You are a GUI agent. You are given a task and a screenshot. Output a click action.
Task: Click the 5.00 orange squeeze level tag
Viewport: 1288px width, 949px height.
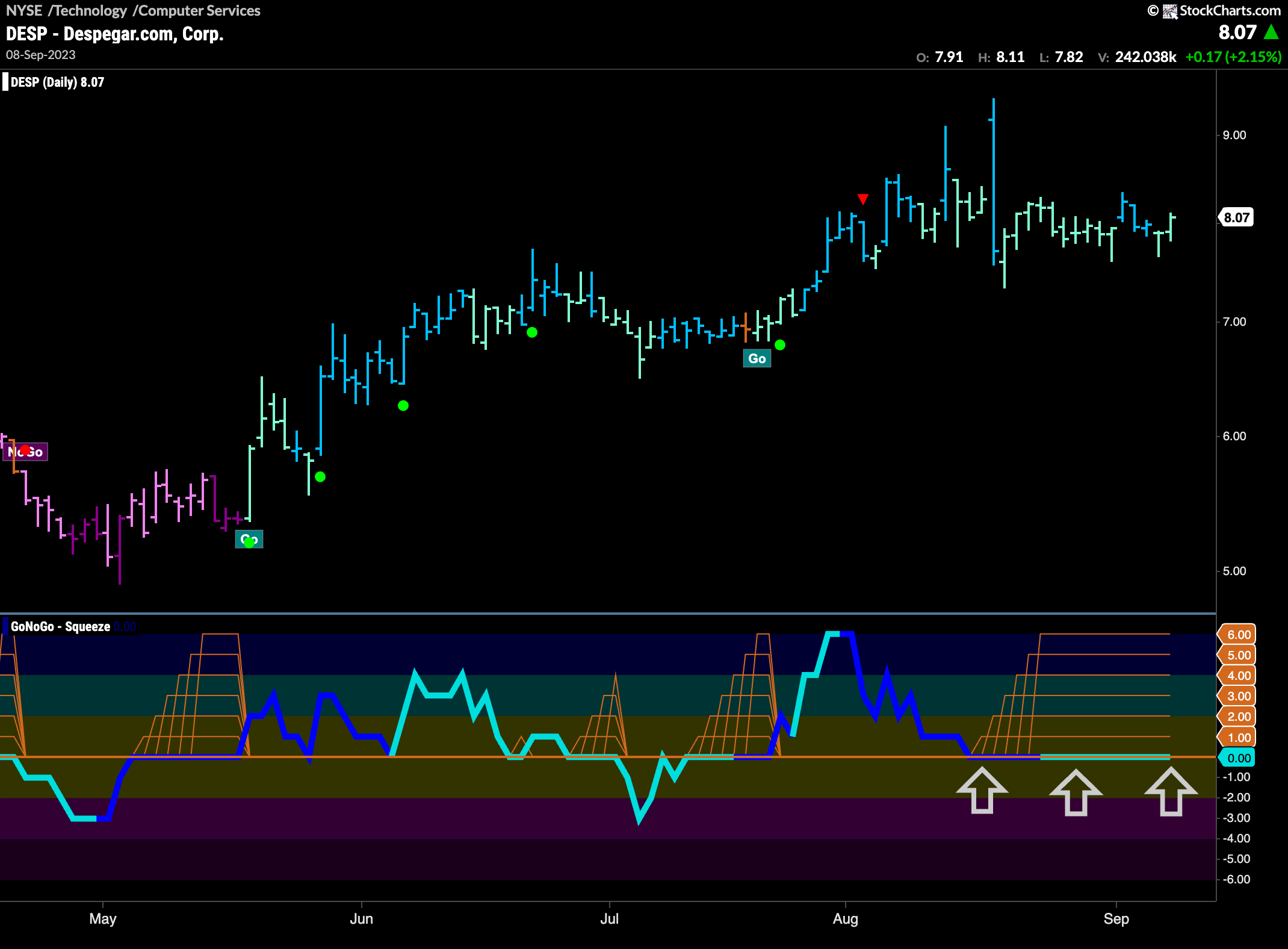point(1237,655)
